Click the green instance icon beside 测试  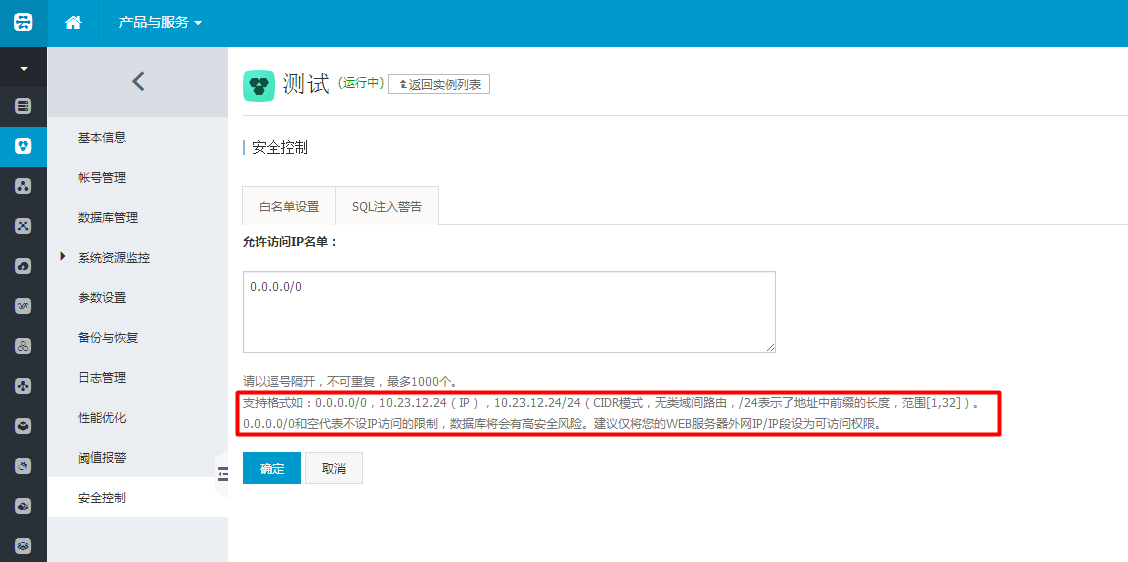coord(259,86)
